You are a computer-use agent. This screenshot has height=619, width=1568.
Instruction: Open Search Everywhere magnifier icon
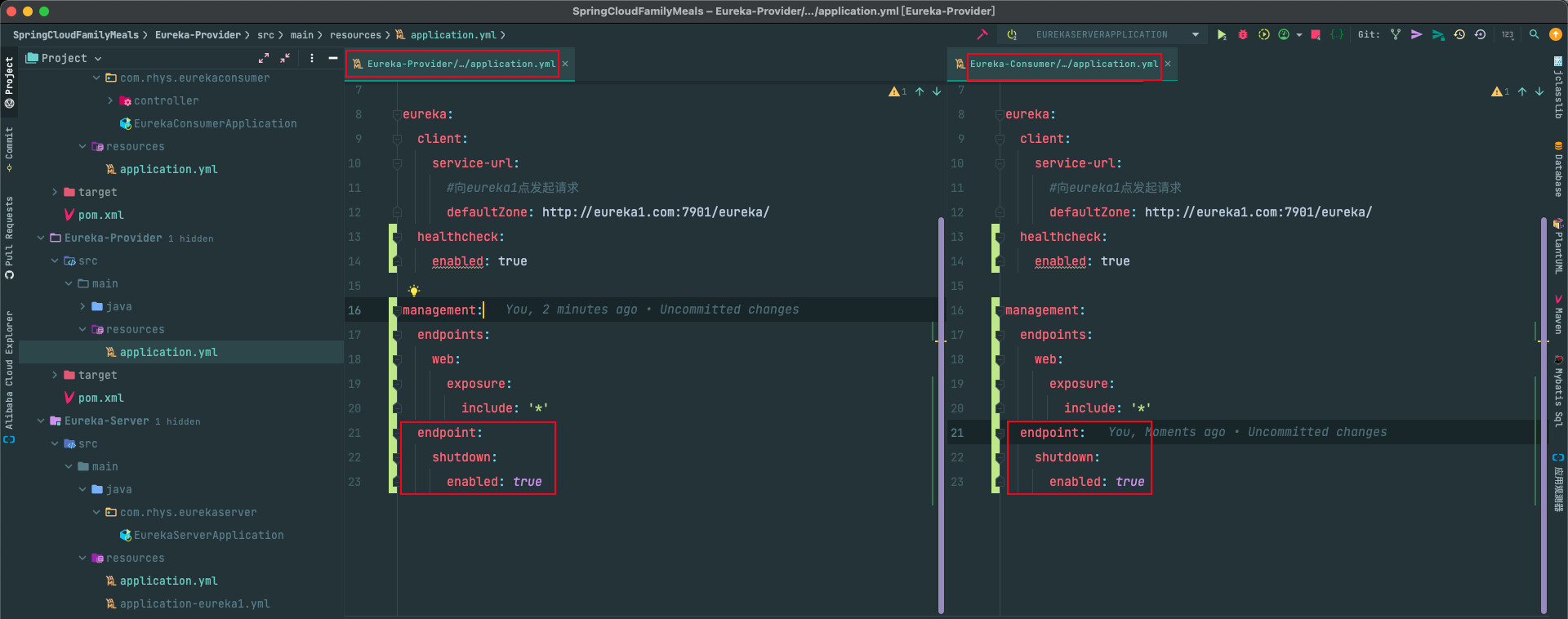(1535, 34)
